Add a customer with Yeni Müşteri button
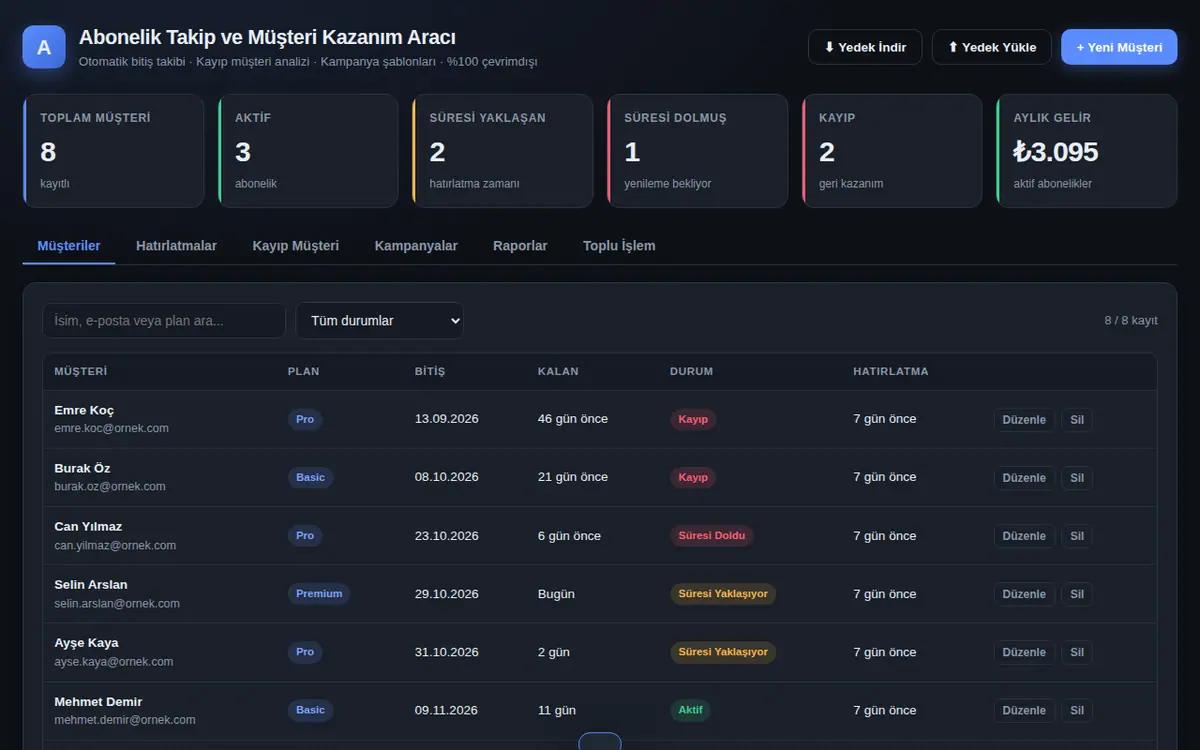The image size is (1200, 750). tap(1119, 47)
